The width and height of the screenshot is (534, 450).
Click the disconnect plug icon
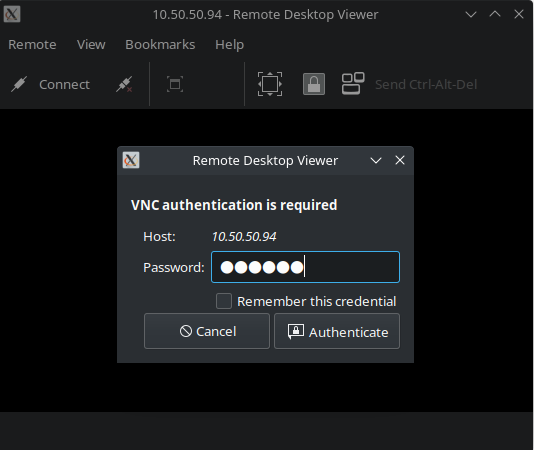124,84
